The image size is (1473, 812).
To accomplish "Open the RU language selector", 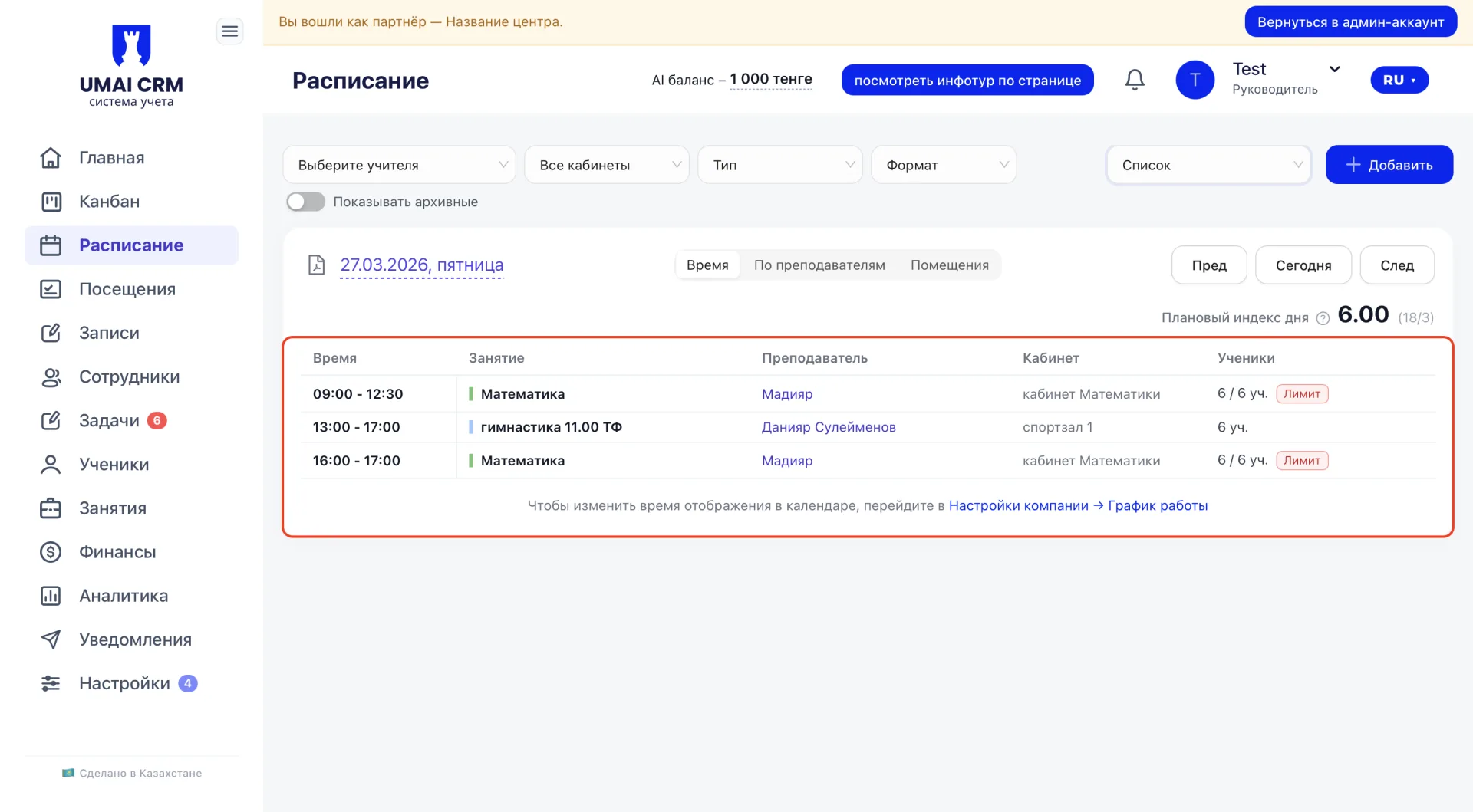I will point(1399,80).
